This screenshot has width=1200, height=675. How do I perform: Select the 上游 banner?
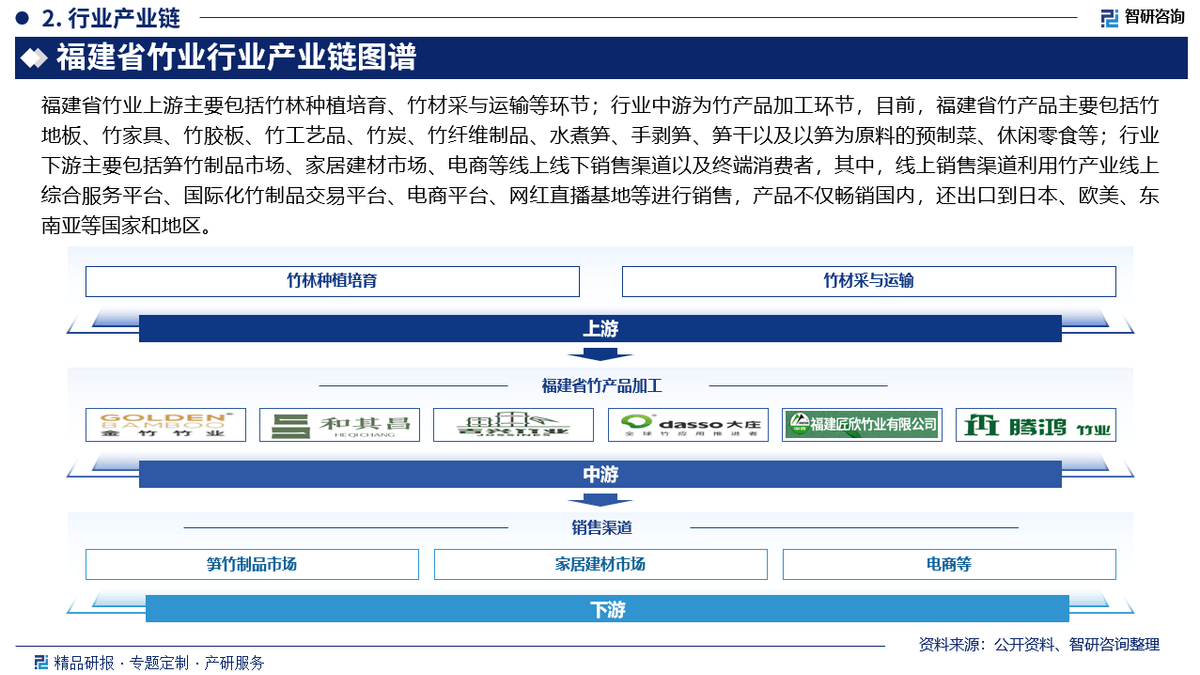(x=600, y=329)
